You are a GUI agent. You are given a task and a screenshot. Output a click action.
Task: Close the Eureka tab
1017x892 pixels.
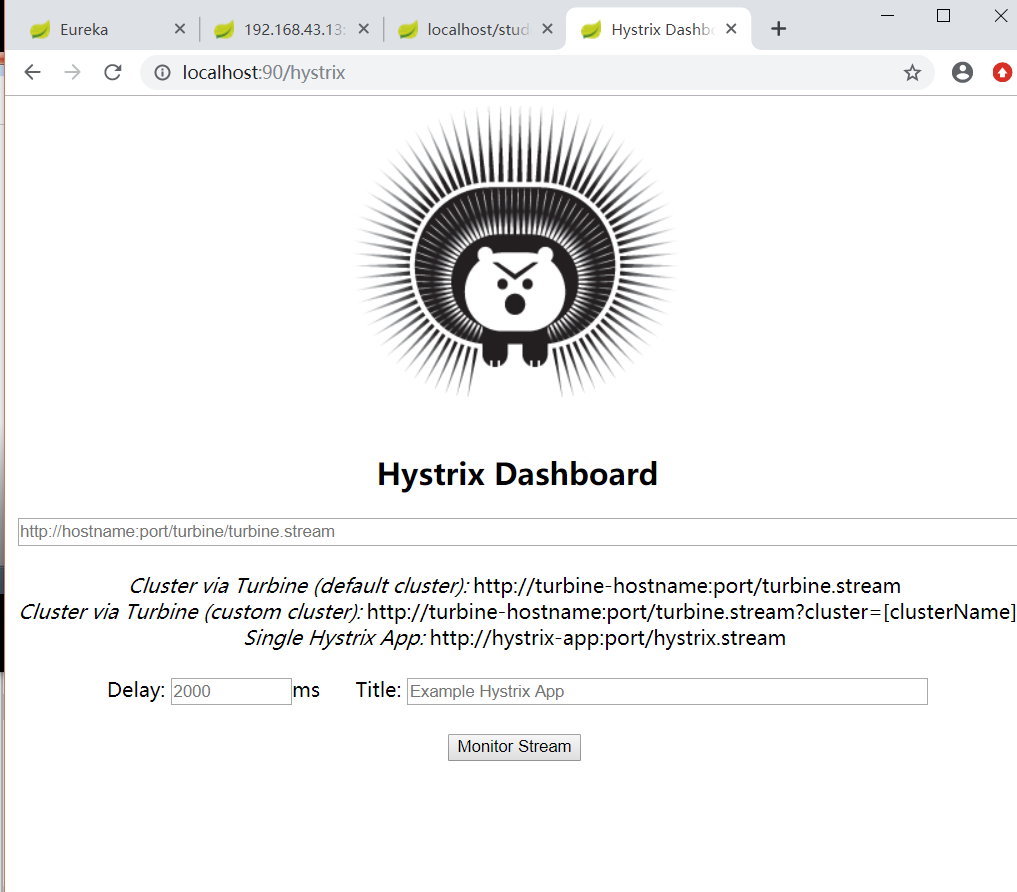click(x=180, y=29)
